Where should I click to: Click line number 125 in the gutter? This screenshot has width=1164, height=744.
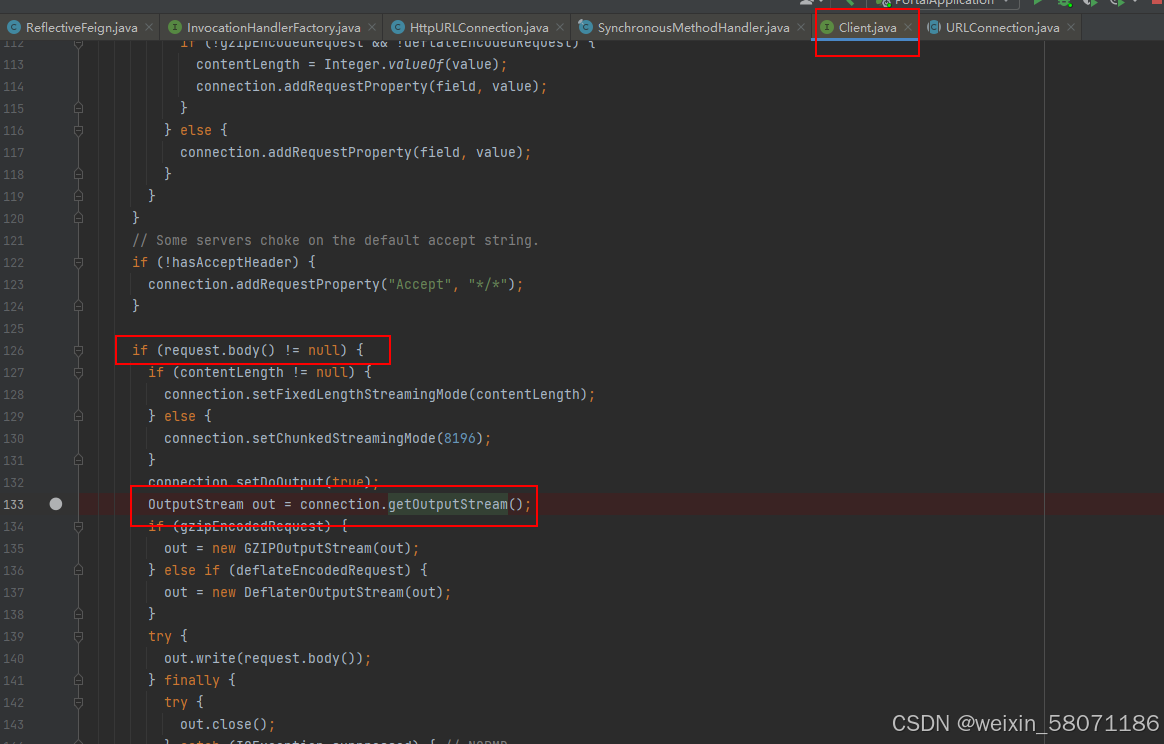point(13,328)
